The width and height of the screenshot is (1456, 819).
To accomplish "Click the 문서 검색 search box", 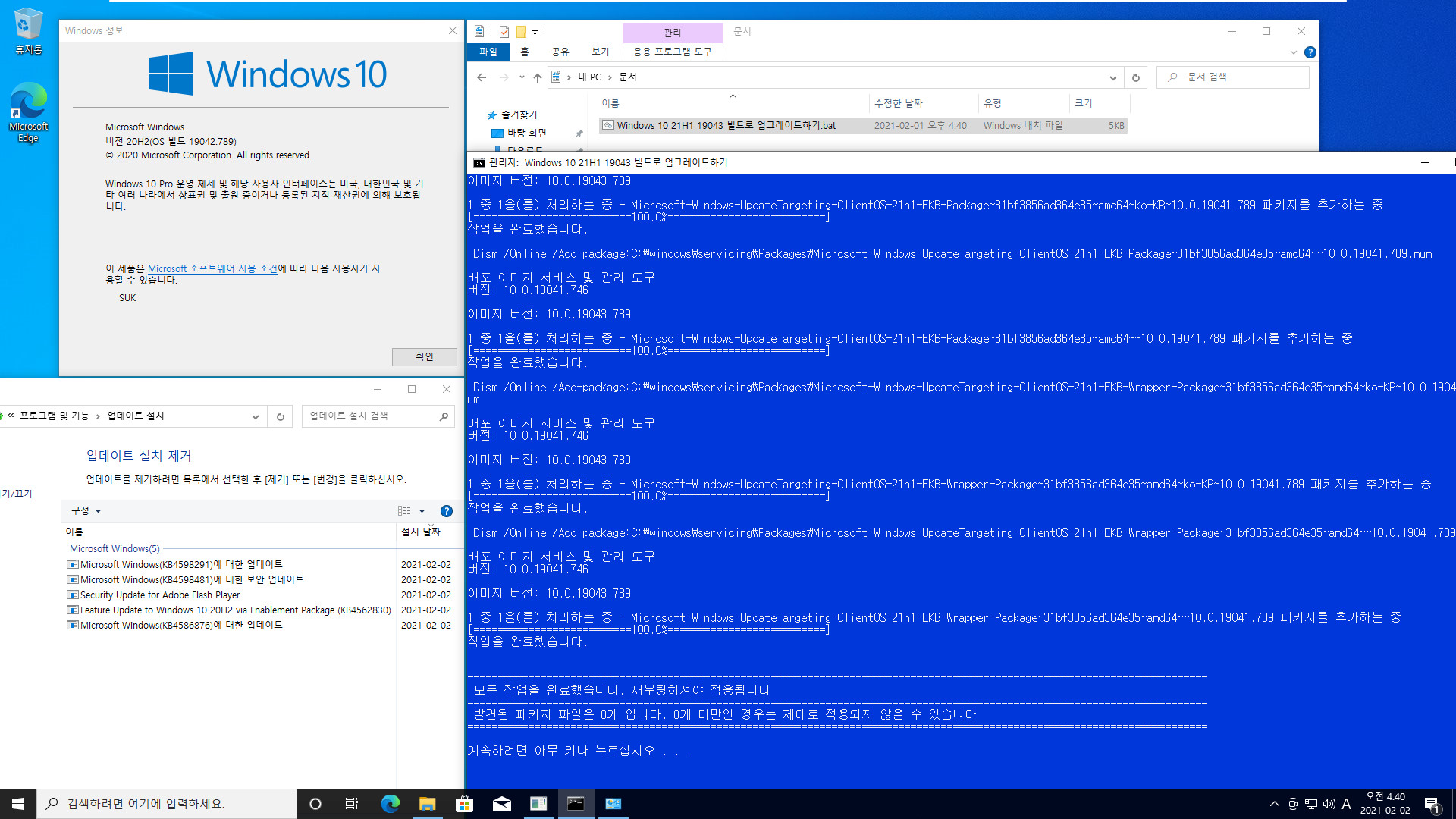I will [x=1233, y=77].
